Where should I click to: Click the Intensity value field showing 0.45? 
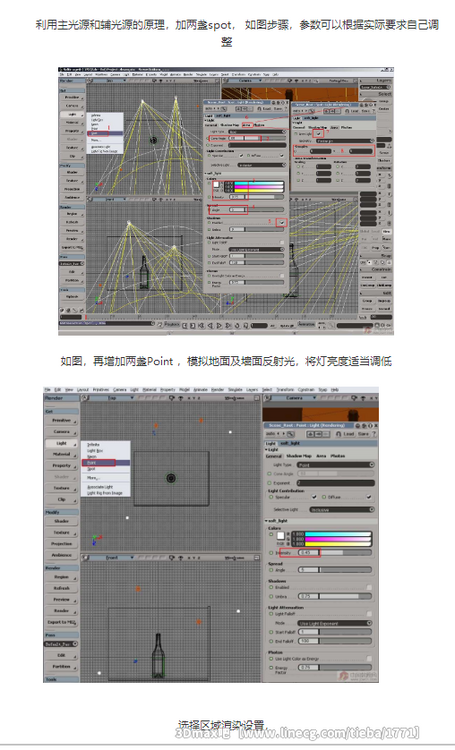click(x=309, y=552)
